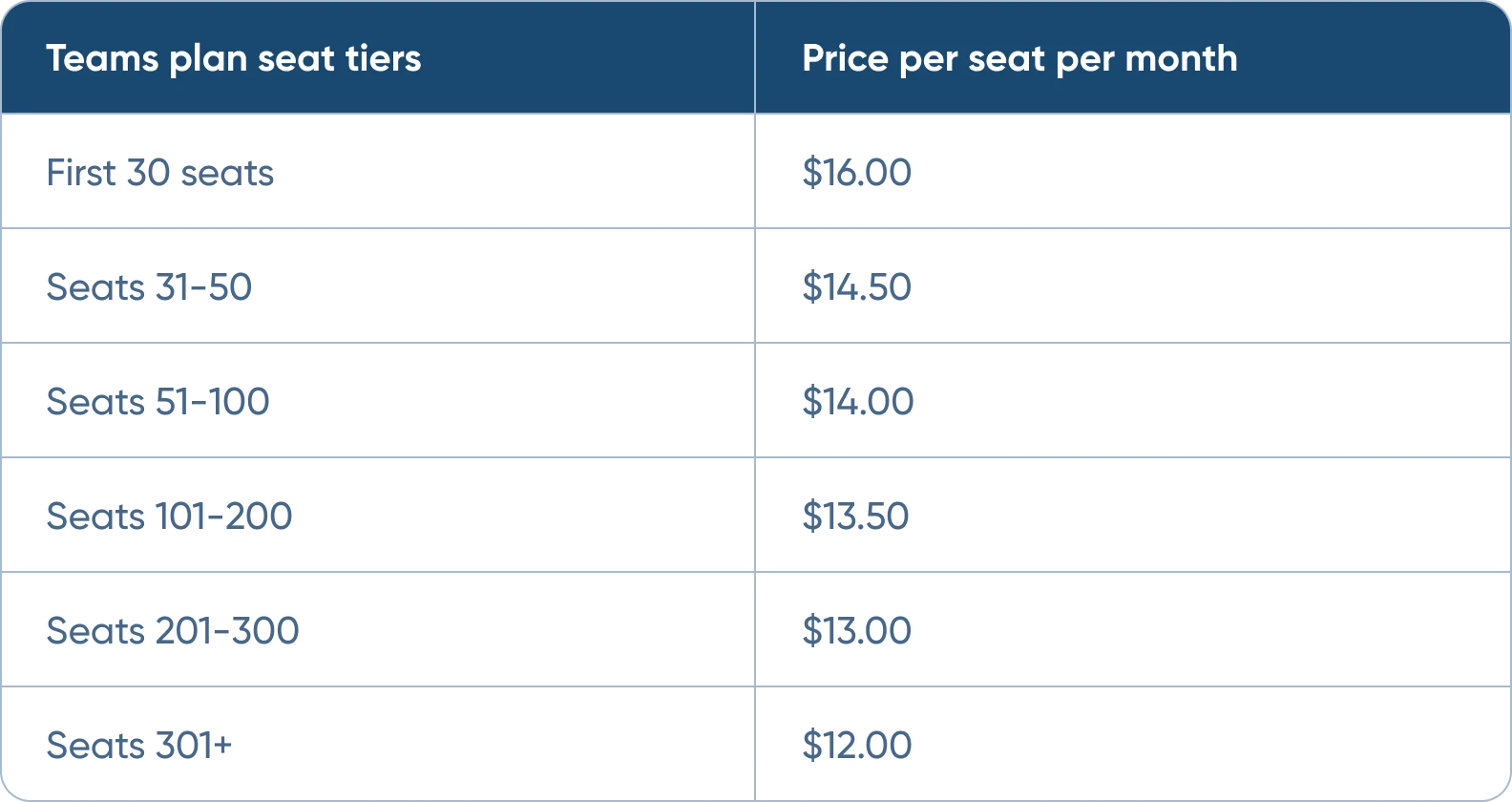
Task: Select the 'Seats 51-100' row label
Action: tap(157, 402)
